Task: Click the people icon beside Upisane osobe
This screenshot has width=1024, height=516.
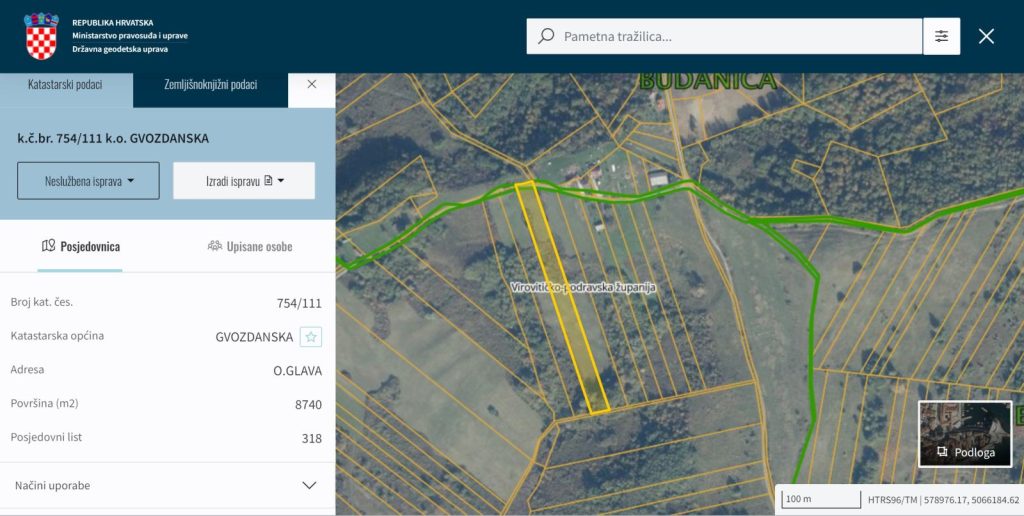Action: (214, 246)
